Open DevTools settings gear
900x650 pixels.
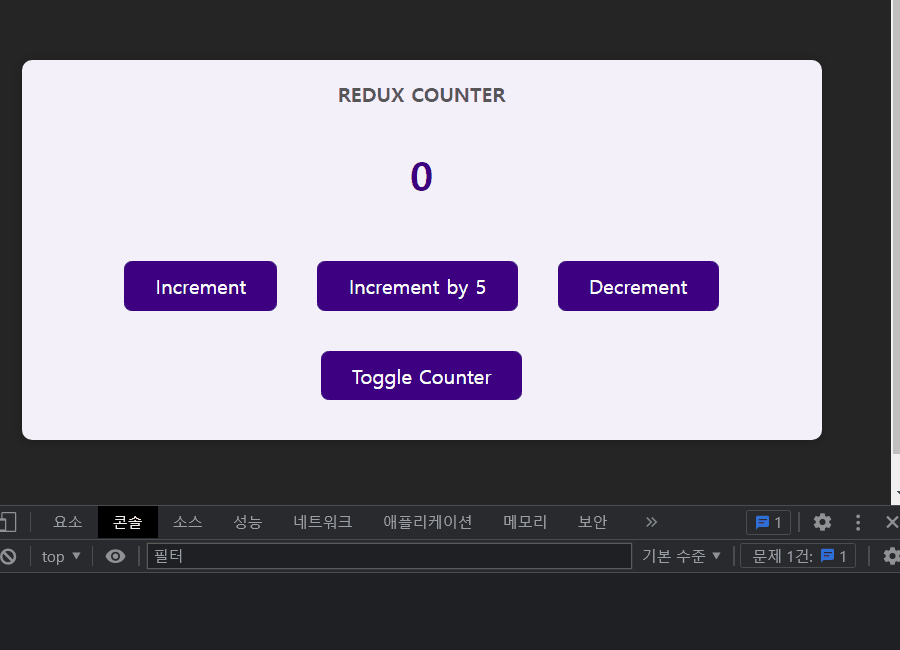[823, 522]
